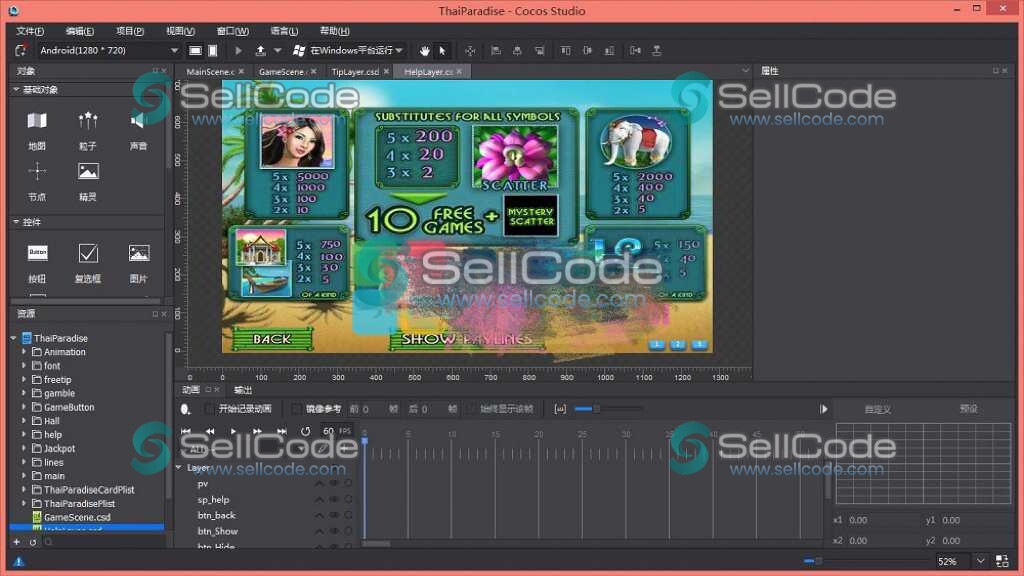
Task: Select the 地图 (Map) object icon
Action: coord(37,122)
